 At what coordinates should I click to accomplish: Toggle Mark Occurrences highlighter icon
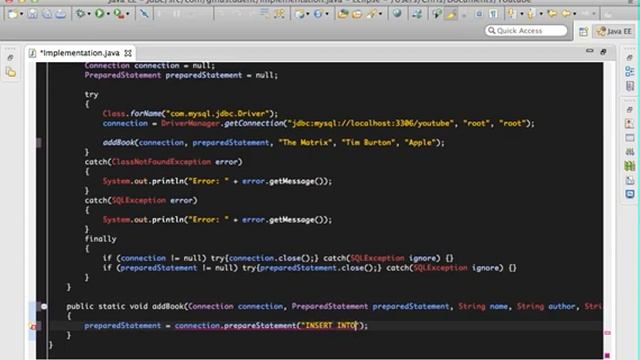(x=451, y=14)
